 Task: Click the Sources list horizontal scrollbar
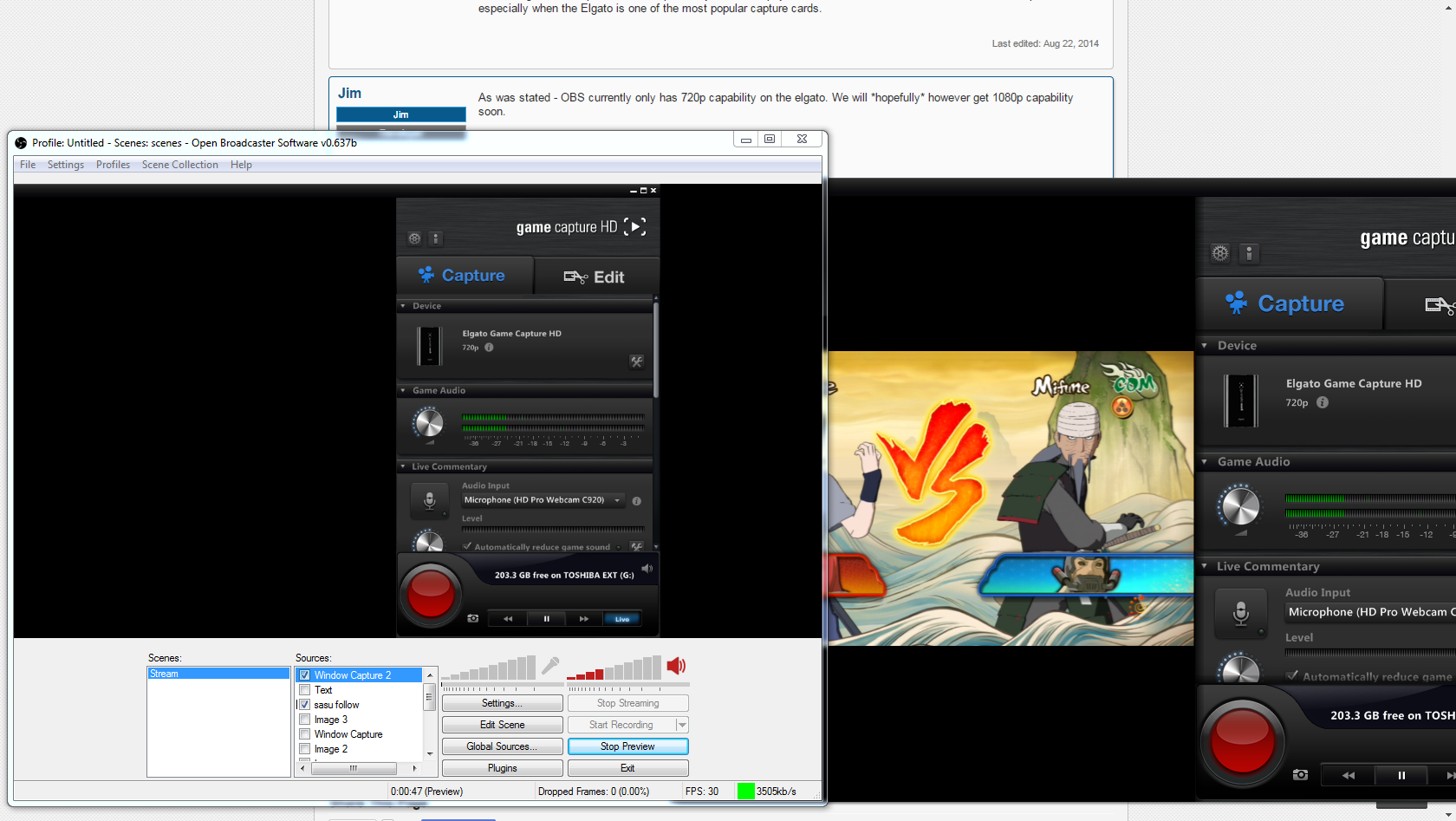point(359,768)
